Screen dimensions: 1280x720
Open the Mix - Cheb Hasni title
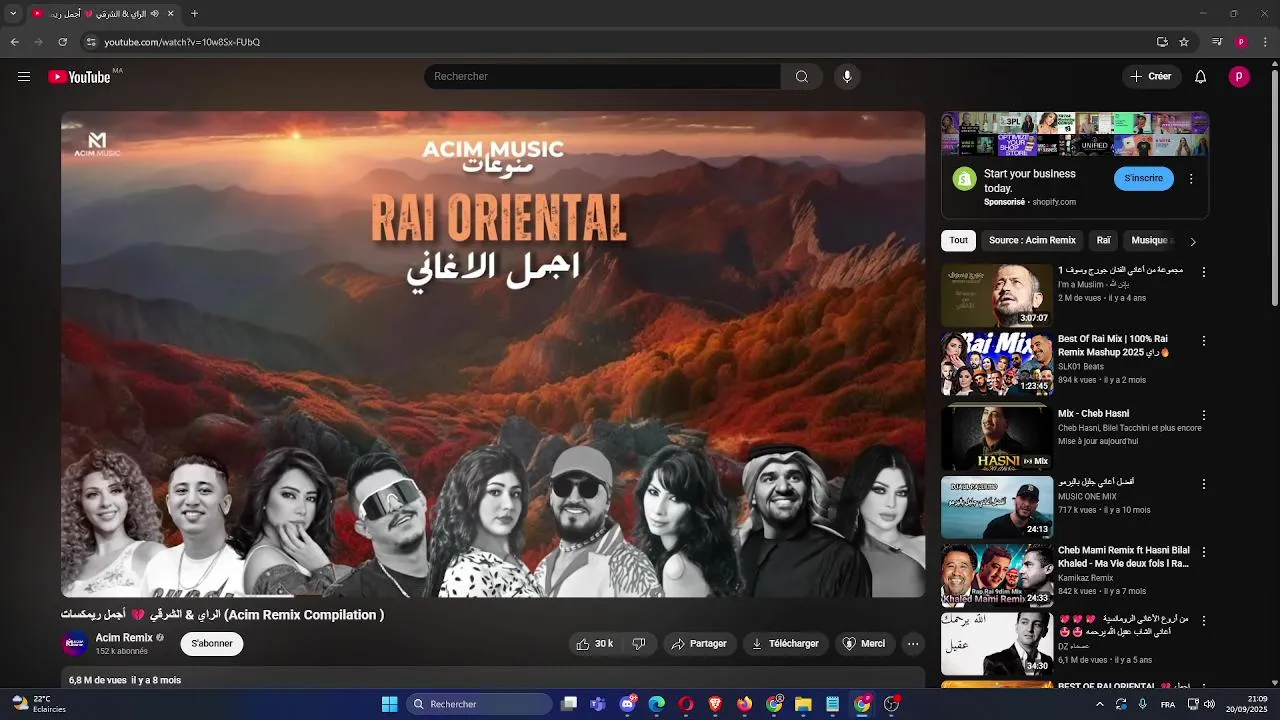click(x=1093, y=414)
